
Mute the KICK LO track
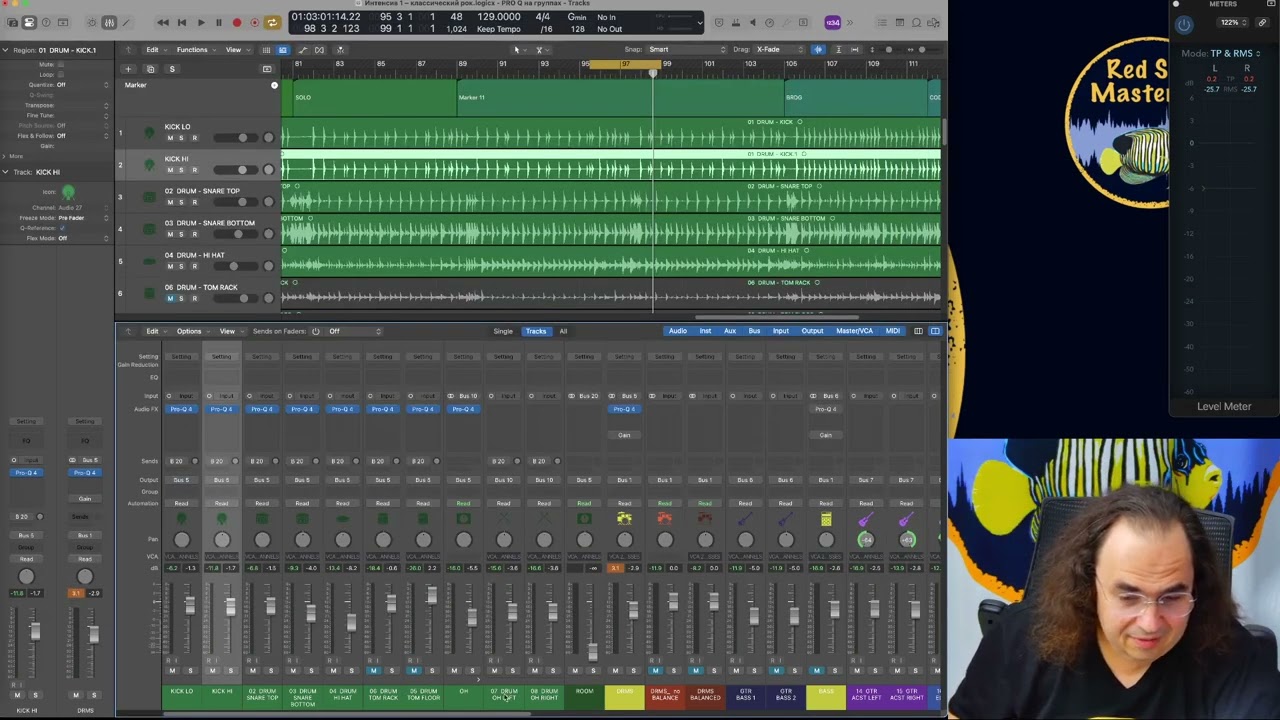click(x=170, y=138)
